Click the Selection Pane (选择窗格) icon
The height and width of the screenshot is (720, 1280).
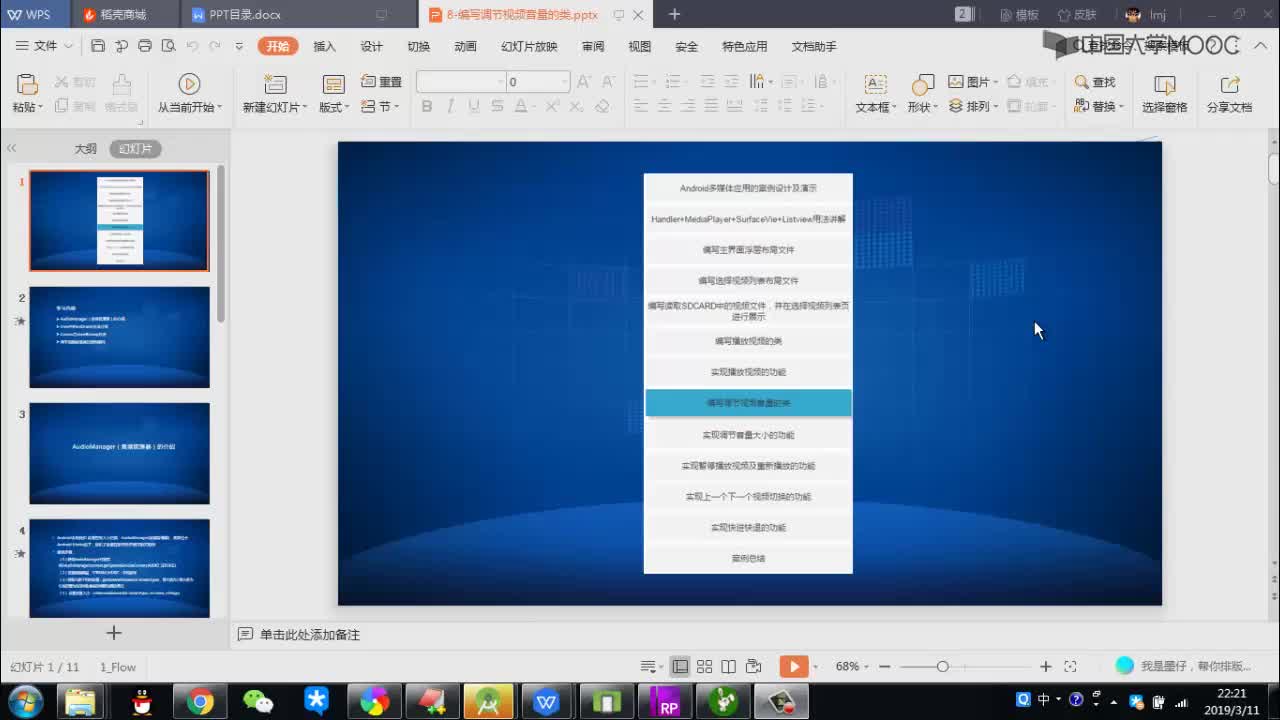(1164, 85)
